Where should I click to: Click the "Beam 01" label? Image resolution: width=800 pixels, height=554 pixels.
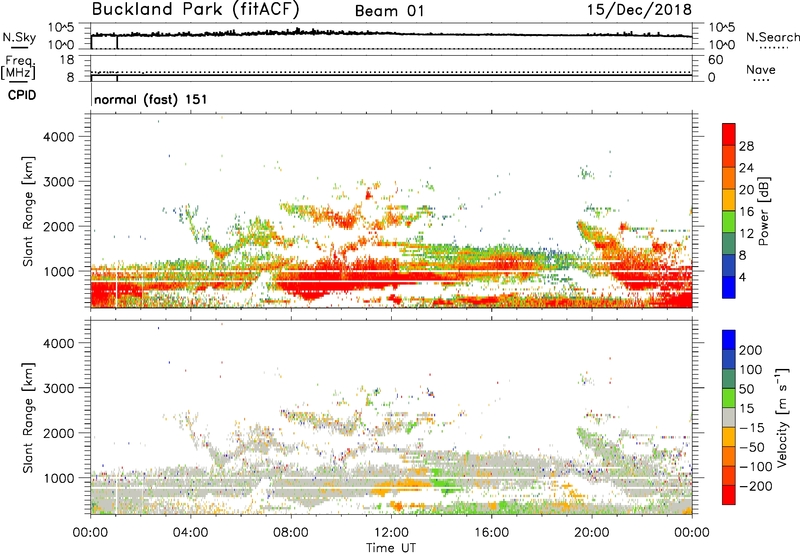(389, 11)
